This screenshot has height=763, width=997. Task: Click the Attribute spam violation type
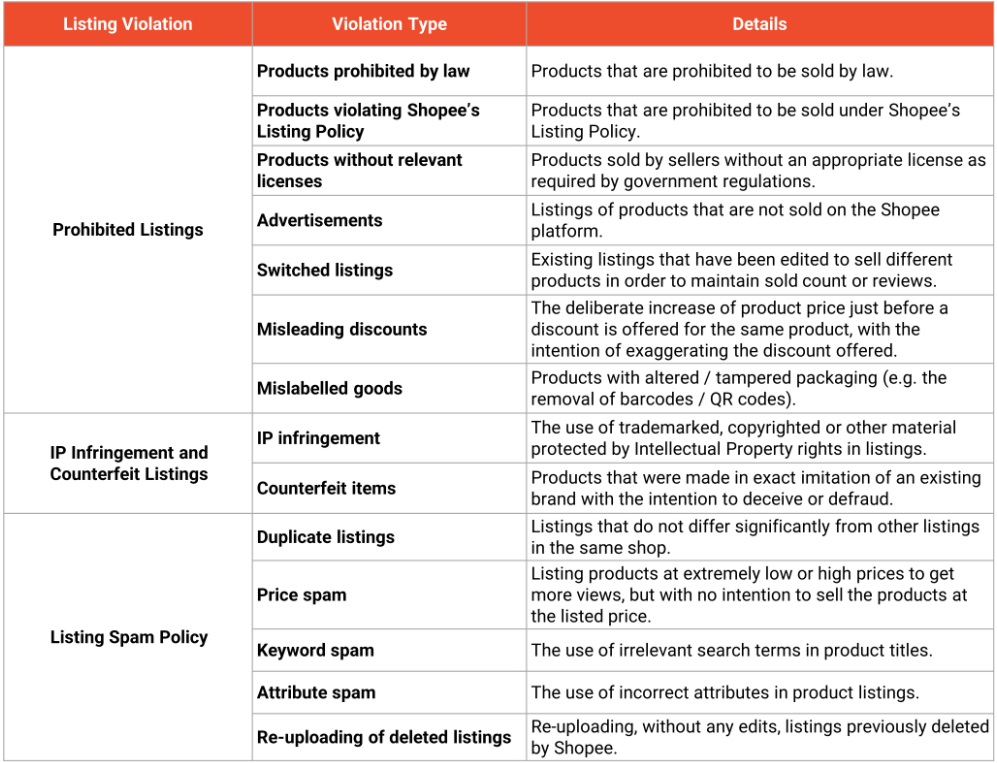point(316,692)
